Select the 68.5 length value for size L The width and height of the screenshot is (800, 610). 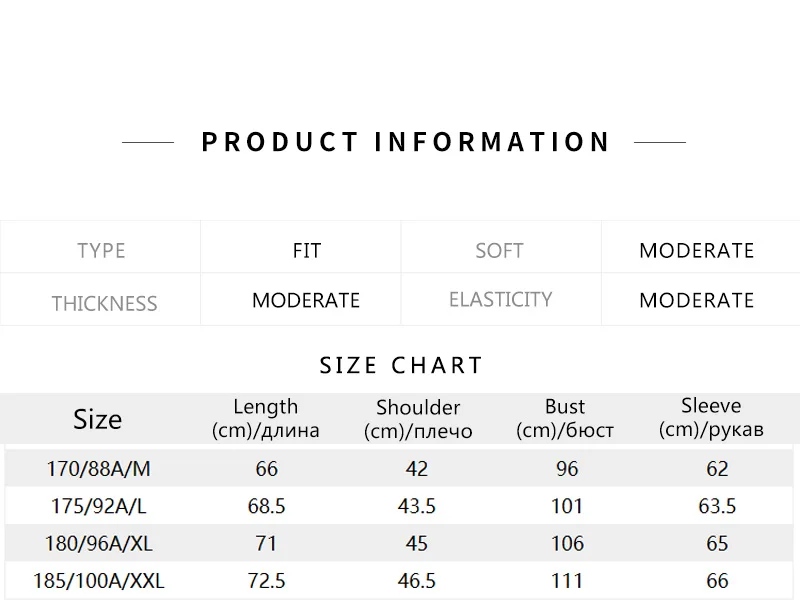267,506
